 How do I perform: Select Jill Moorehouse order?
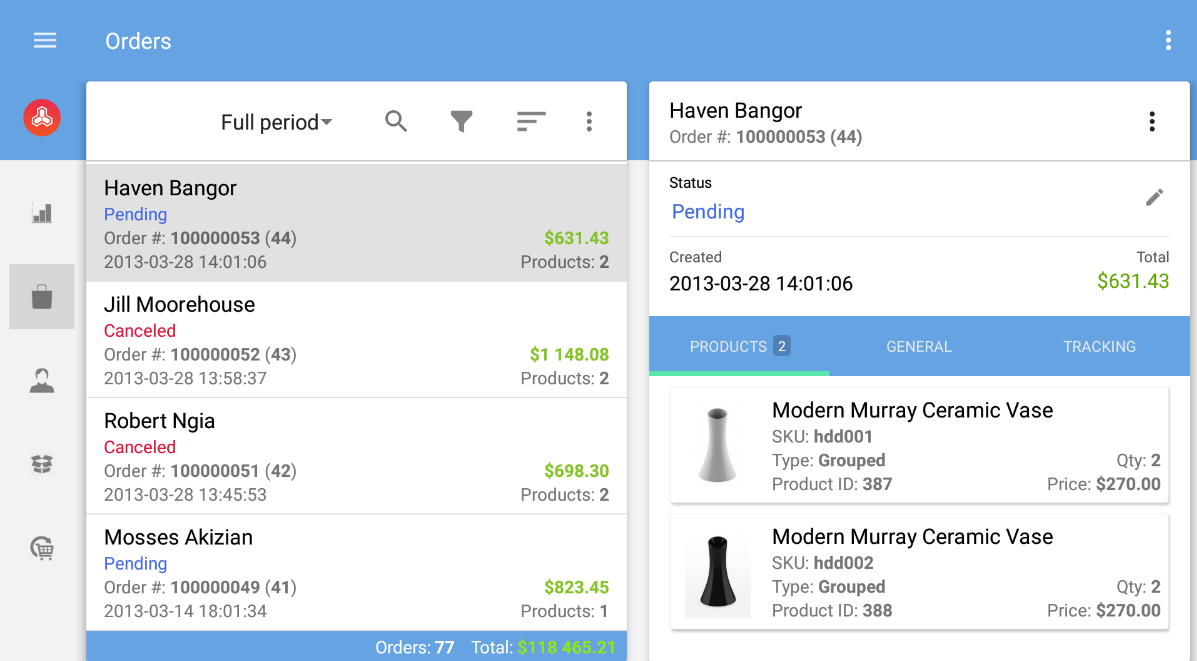point(357,340)
